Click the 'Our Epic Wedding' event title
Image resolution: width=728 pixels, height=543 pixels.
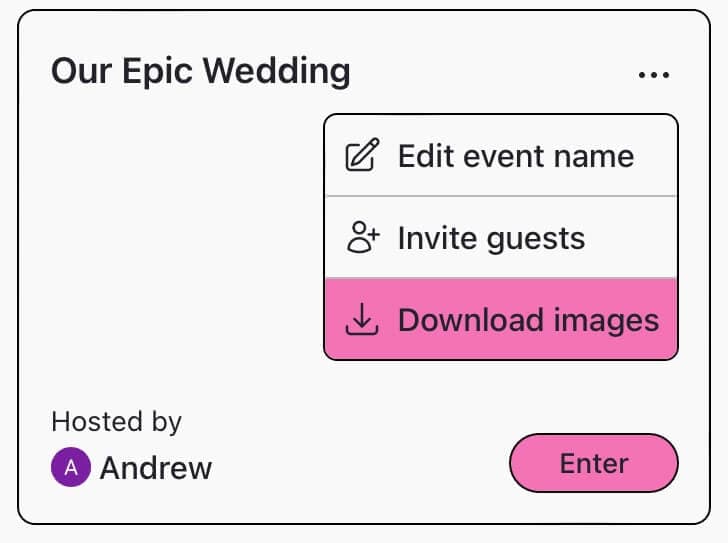[201, 72]
